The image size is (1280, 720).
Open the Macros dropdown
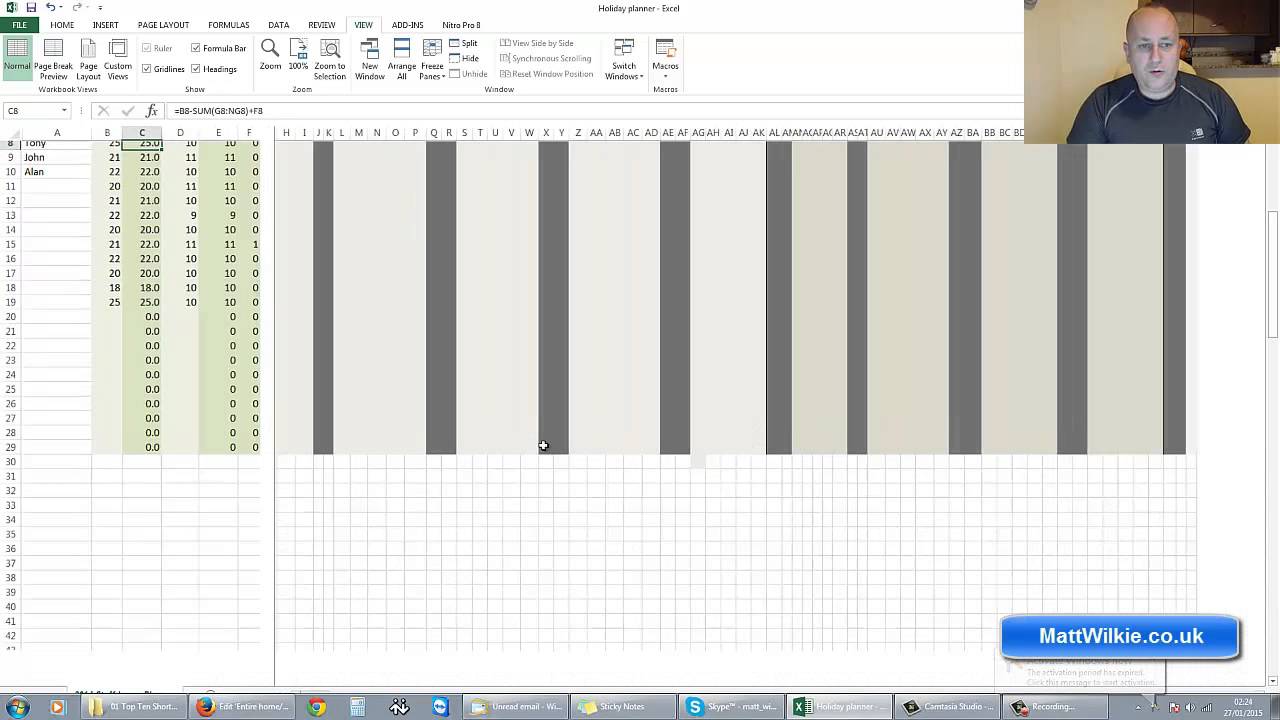[665, 59]
